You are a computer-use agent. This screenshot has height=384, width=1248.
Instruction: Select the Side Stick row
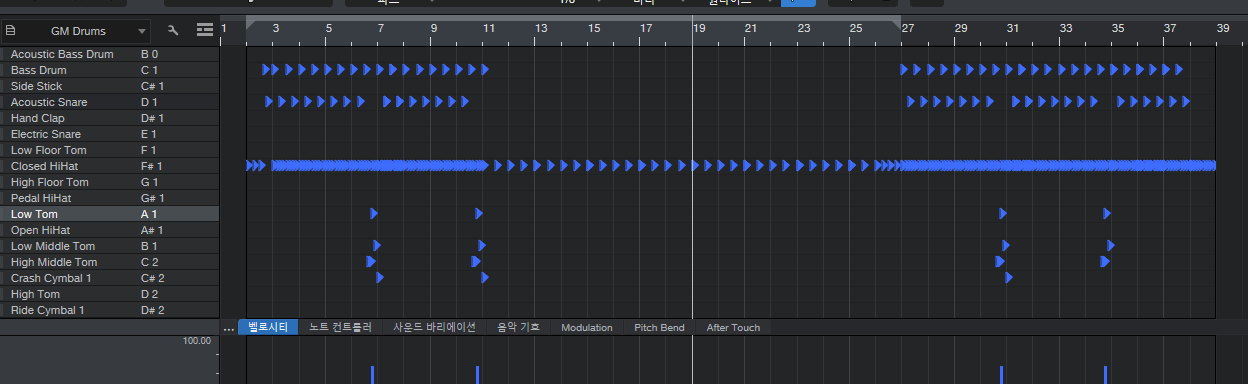pos(110,86)
